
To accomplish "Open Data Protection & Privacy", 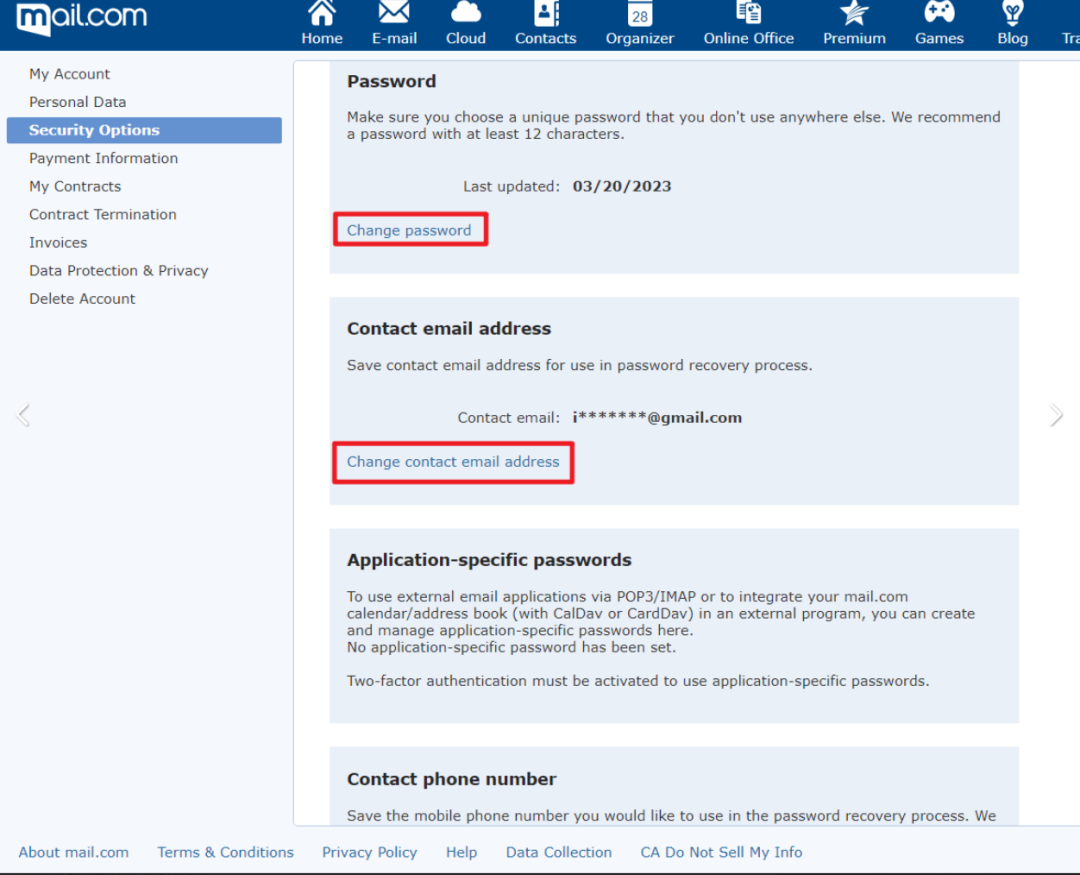I will (118, 271).
